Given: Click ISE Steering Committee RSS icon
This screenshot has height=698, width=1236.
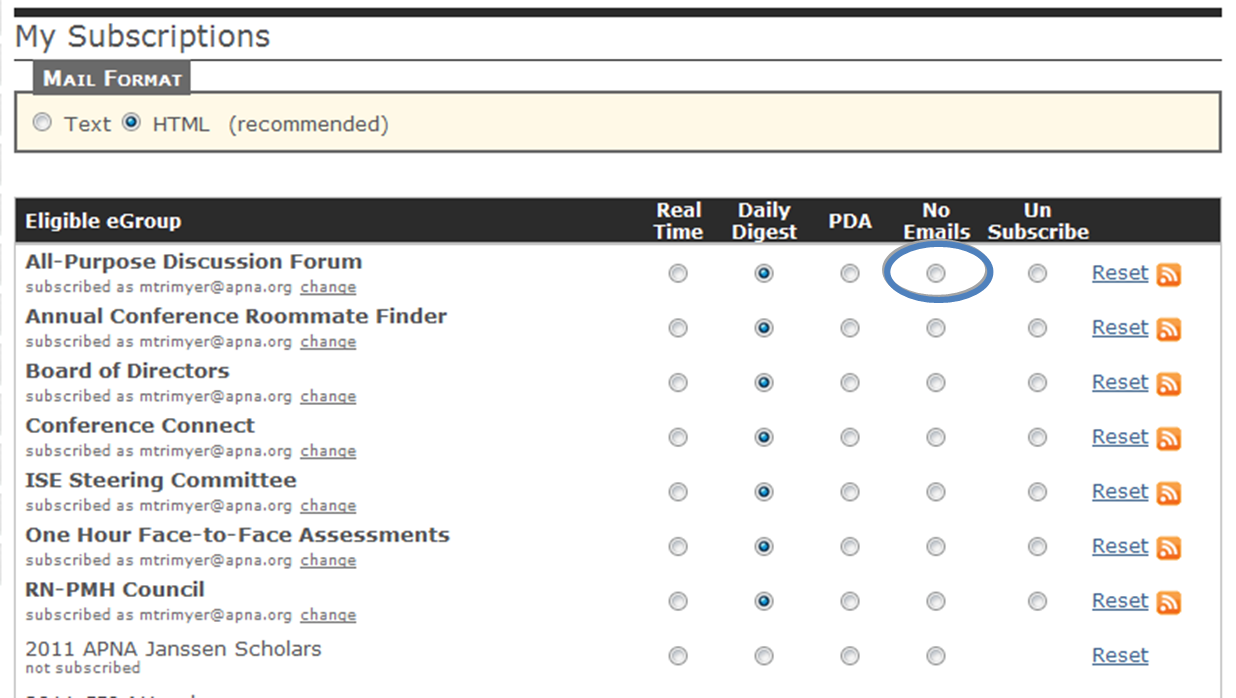Looking at the screenshot, I should click(x=1169, y=492).
